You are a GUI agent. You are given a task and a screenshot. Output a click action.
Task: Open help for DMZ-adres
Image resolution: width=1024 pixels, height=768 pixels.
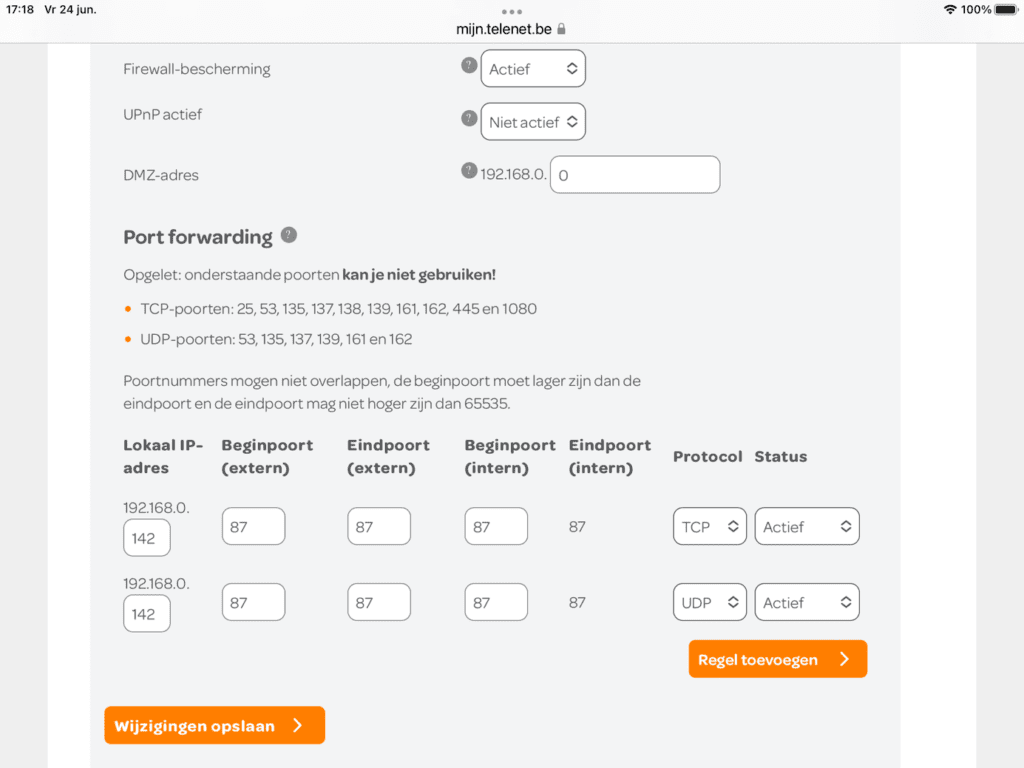click(469, 170)
